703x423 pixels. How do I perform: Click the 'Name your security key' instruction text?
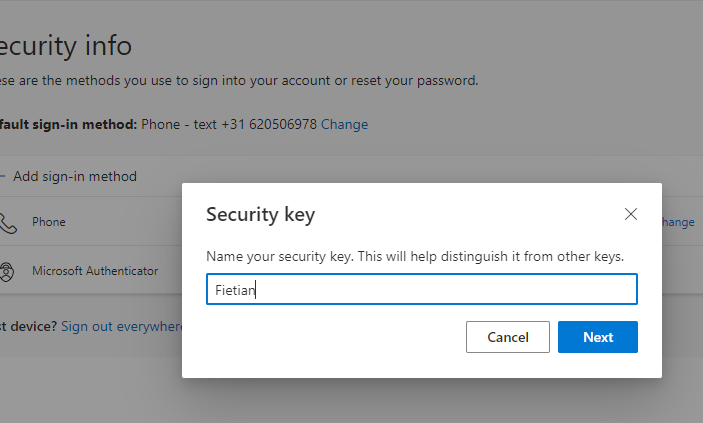(x=415, y=257)
